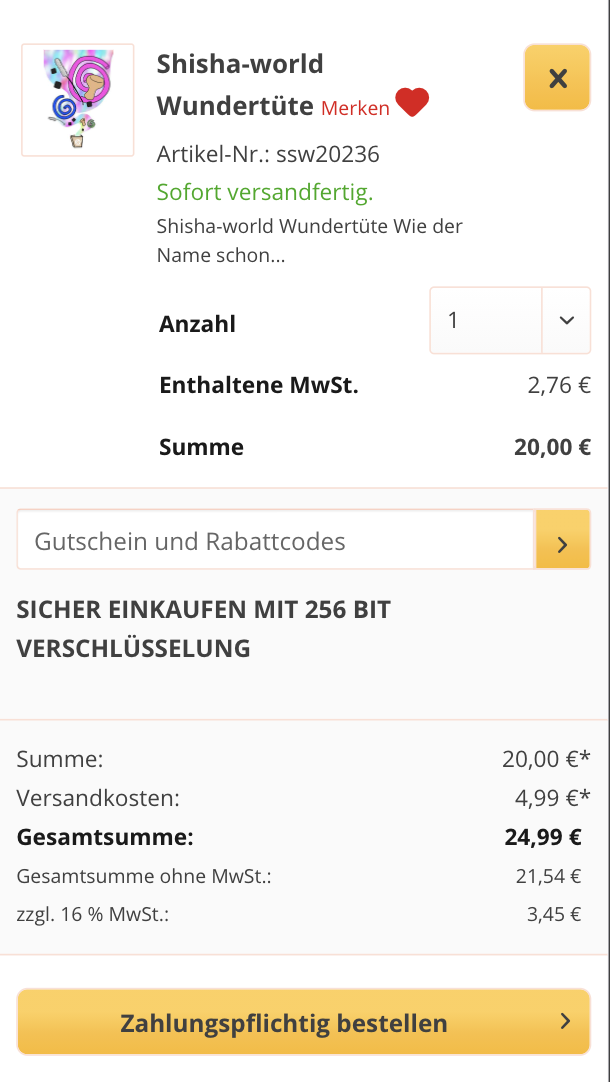Click the Wundertüte product thumbnail image
Viewport: 610px width, 1082px height.
pos(77,100)
